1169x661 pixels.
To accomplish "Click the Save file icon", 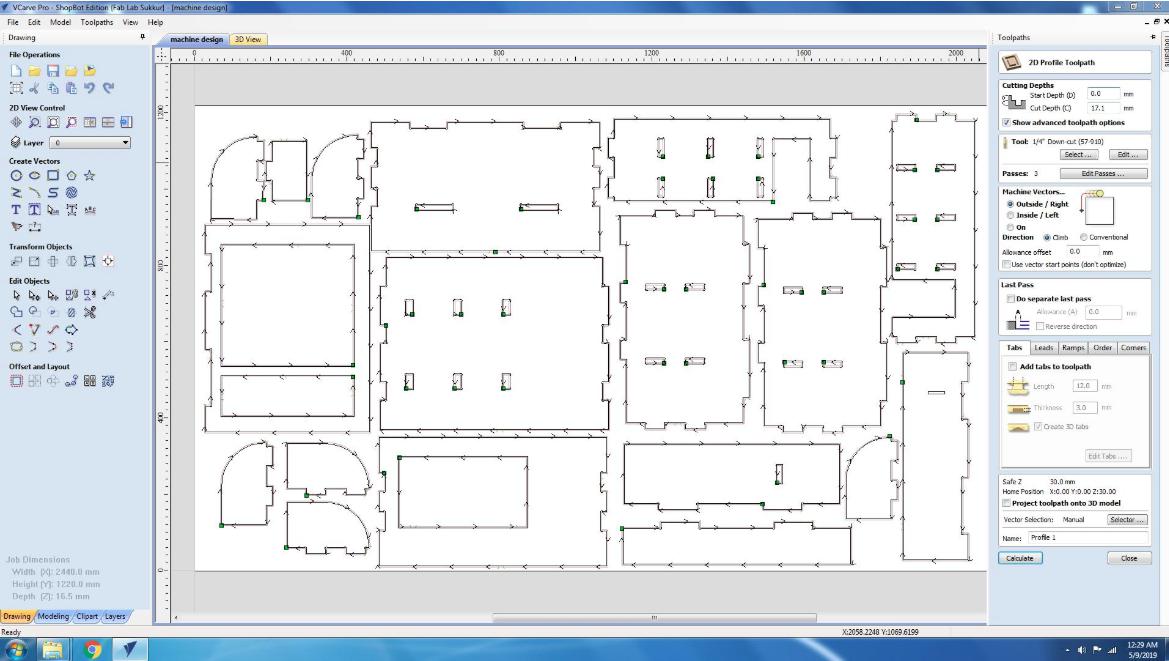I will pos(52,71).
